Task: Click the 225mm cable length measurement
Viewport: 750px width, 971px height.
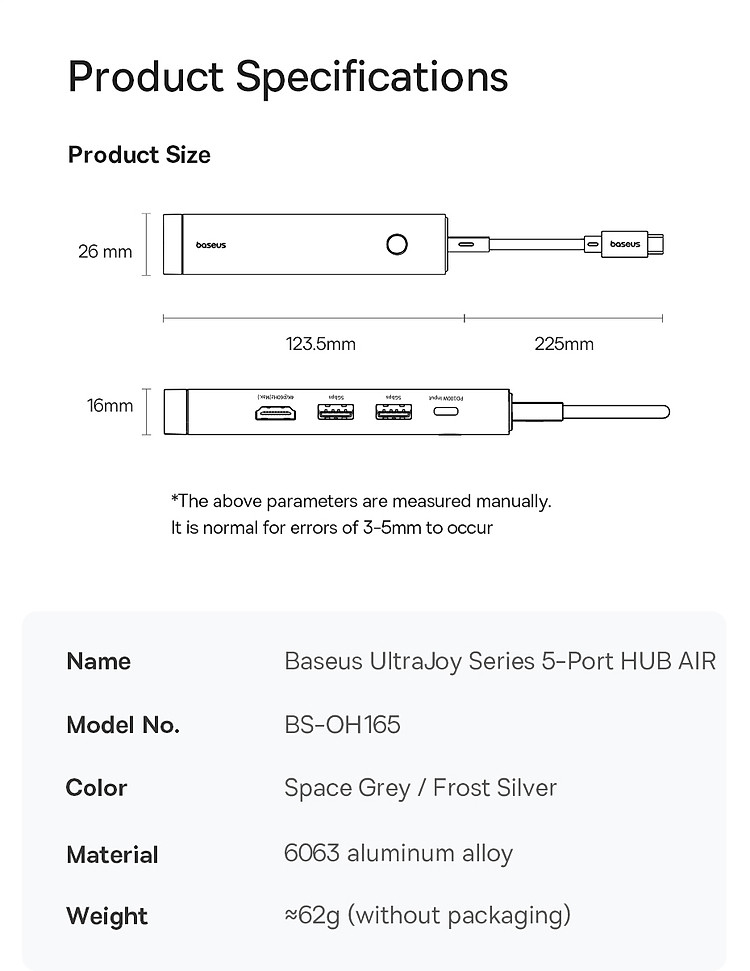Action: coord(564,344)
